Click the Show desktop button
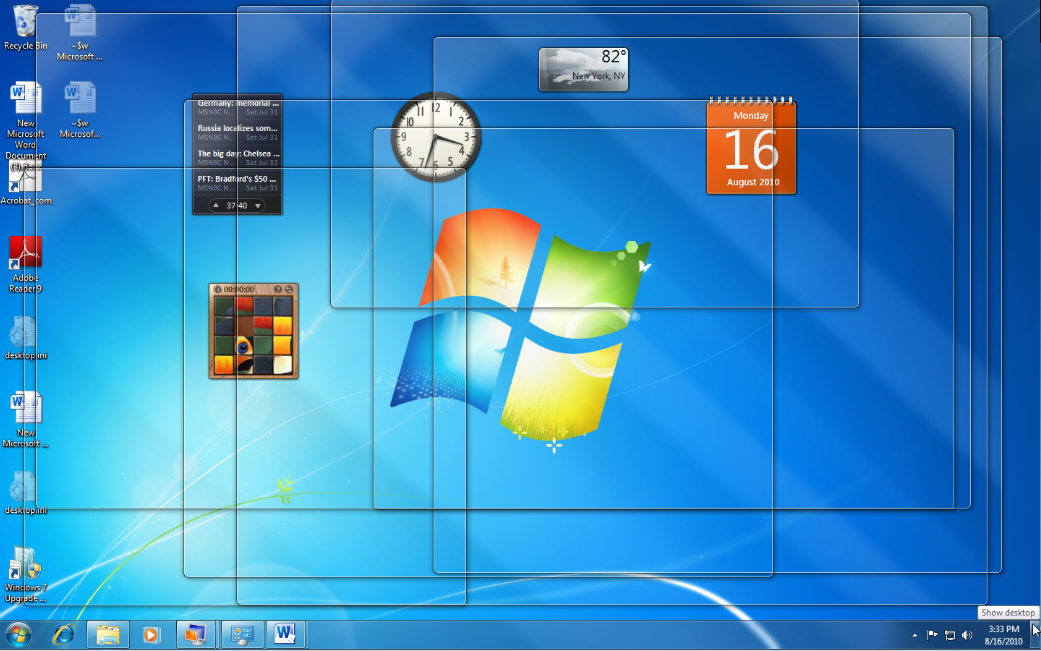Viewport: 1041px width, 651px height. [1036, 635]
